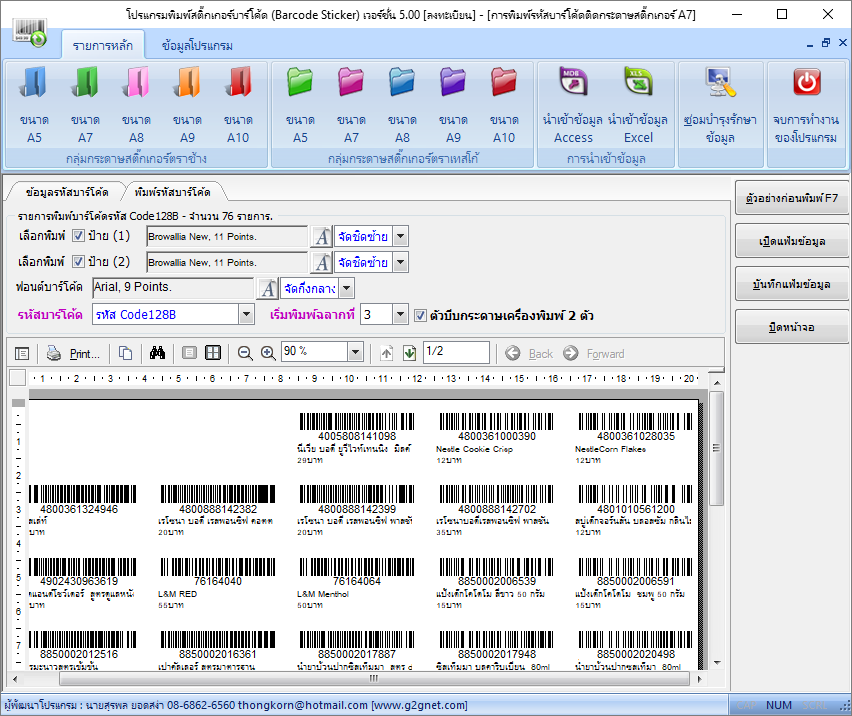
Task: Click the preview vertical scrollbar thumb
Action: [717, 449]
